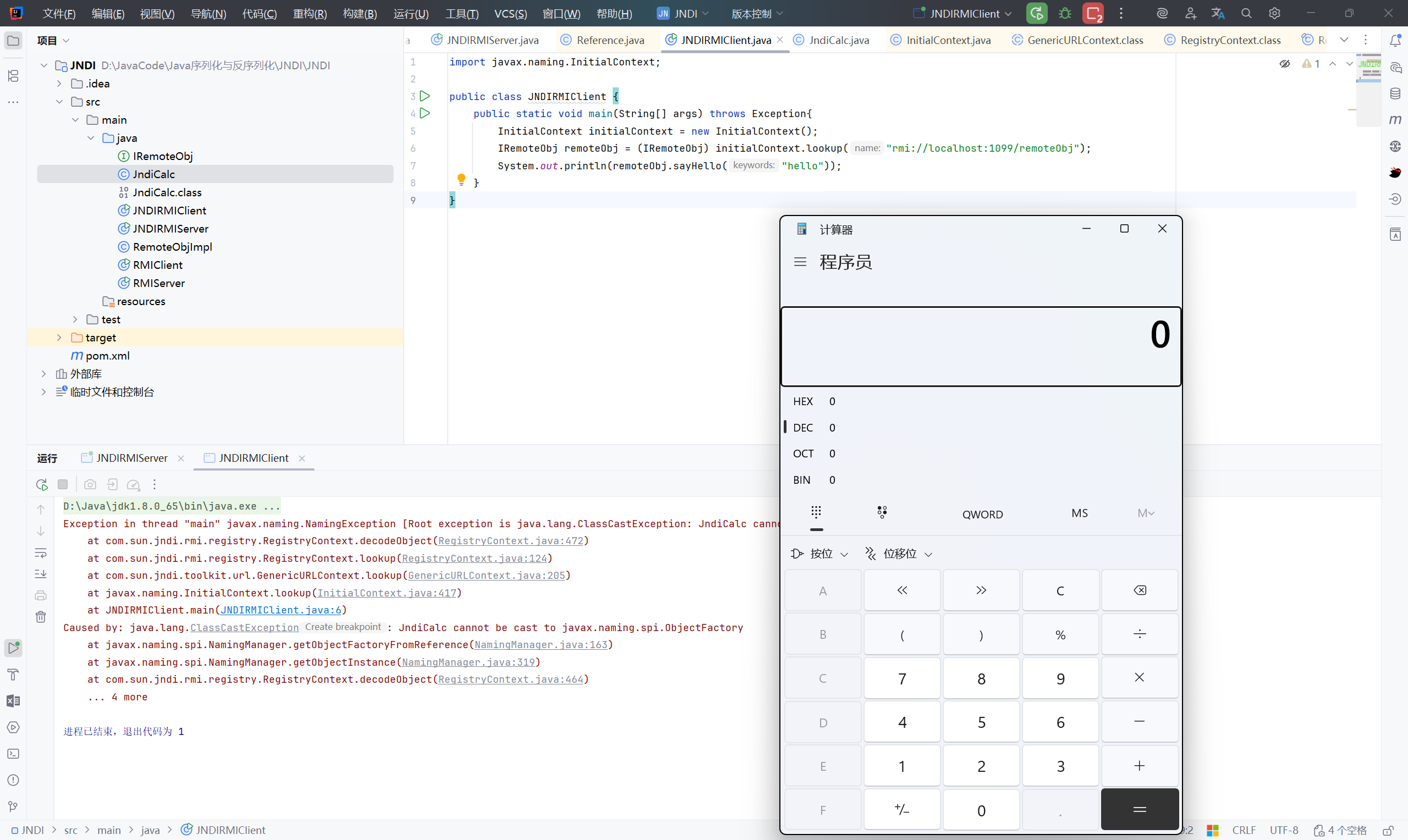This screenshot has height=840, width=1408.
Task: Open IDE settings gear icon
Action: (1274, 13)
